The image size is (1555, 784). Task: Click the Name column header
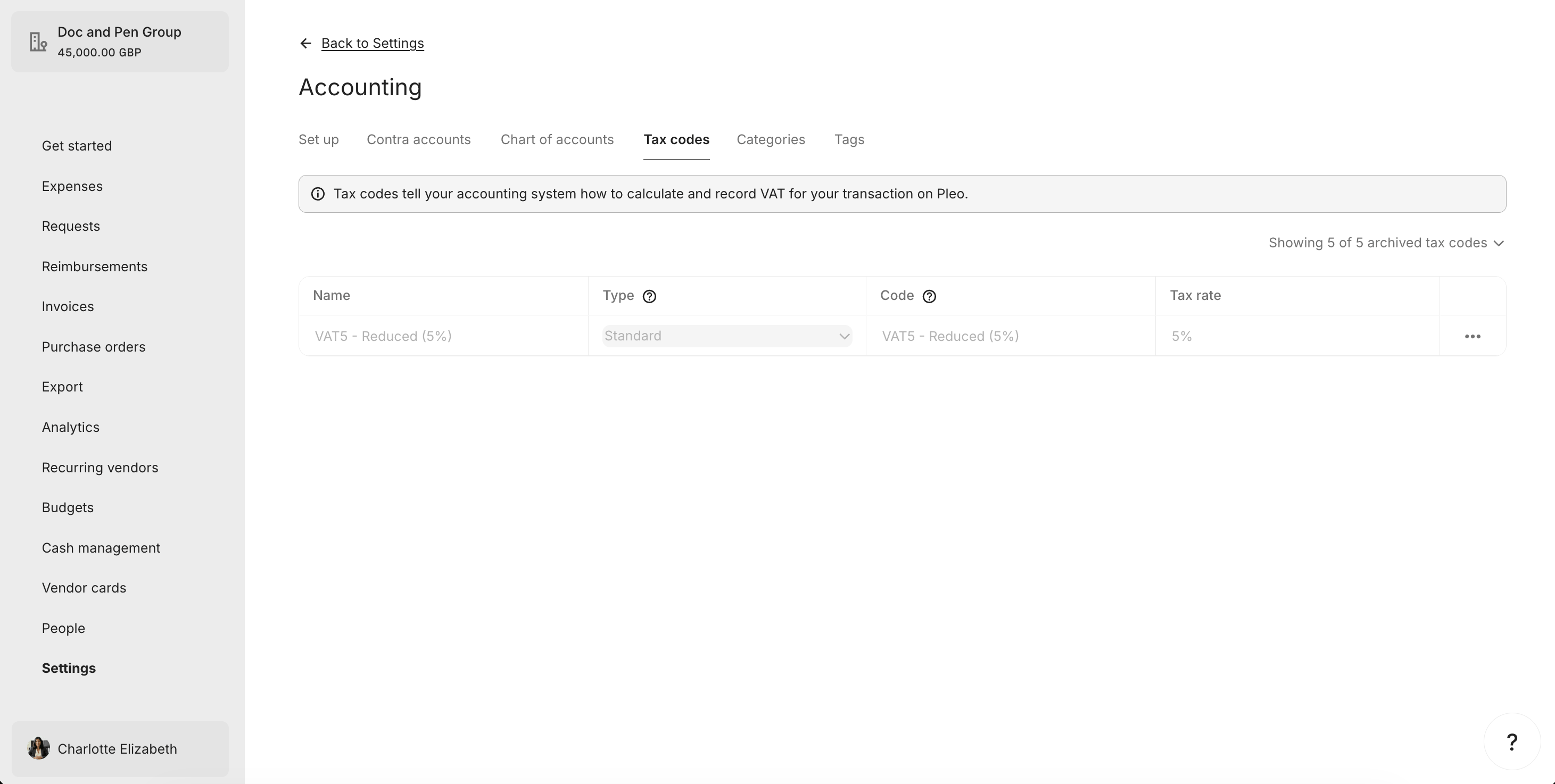pos(332,296)
